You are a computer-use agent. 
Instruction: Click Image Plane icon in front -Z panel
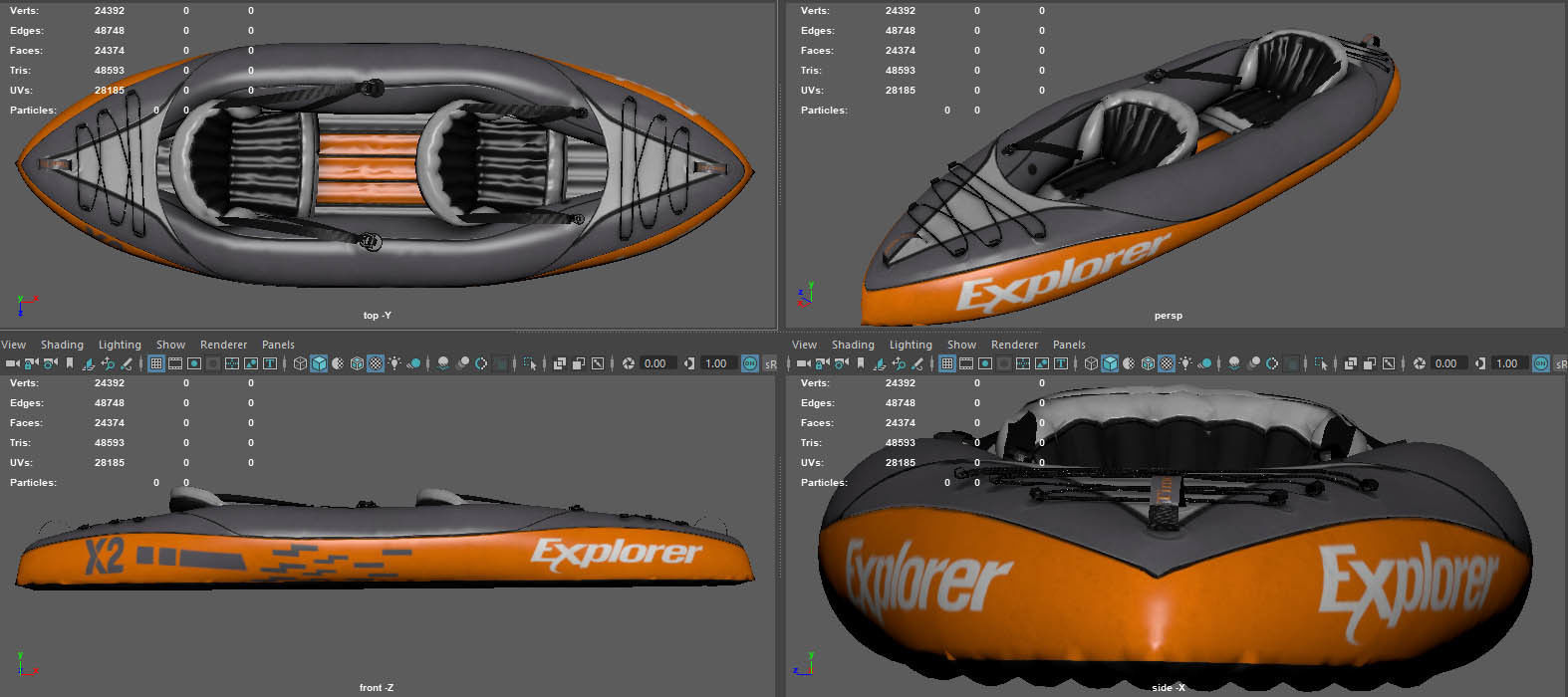click(x=89, y=363)
